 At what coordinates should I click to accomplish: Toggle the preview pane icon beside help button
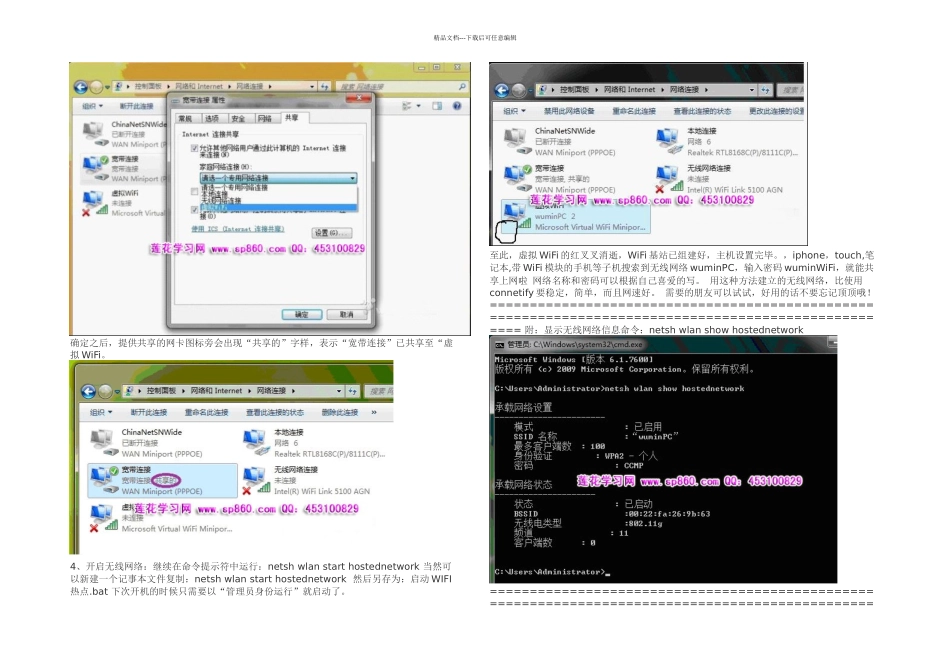click(437, 106)
